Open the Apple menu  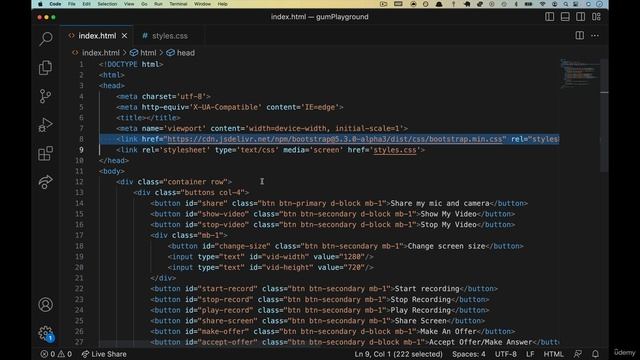pyautogui.click(x=40, y=4)
